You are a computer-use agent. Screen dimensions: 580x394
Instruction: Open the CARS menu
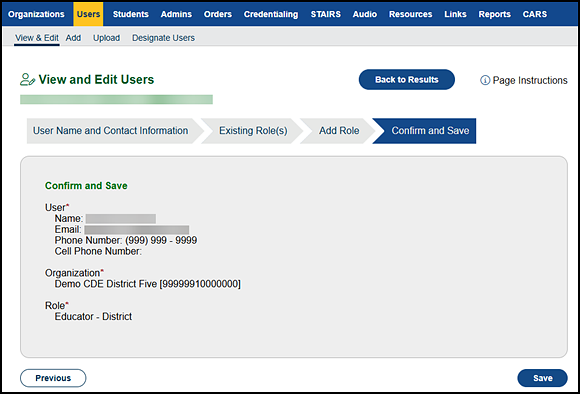tap(535, 14)
